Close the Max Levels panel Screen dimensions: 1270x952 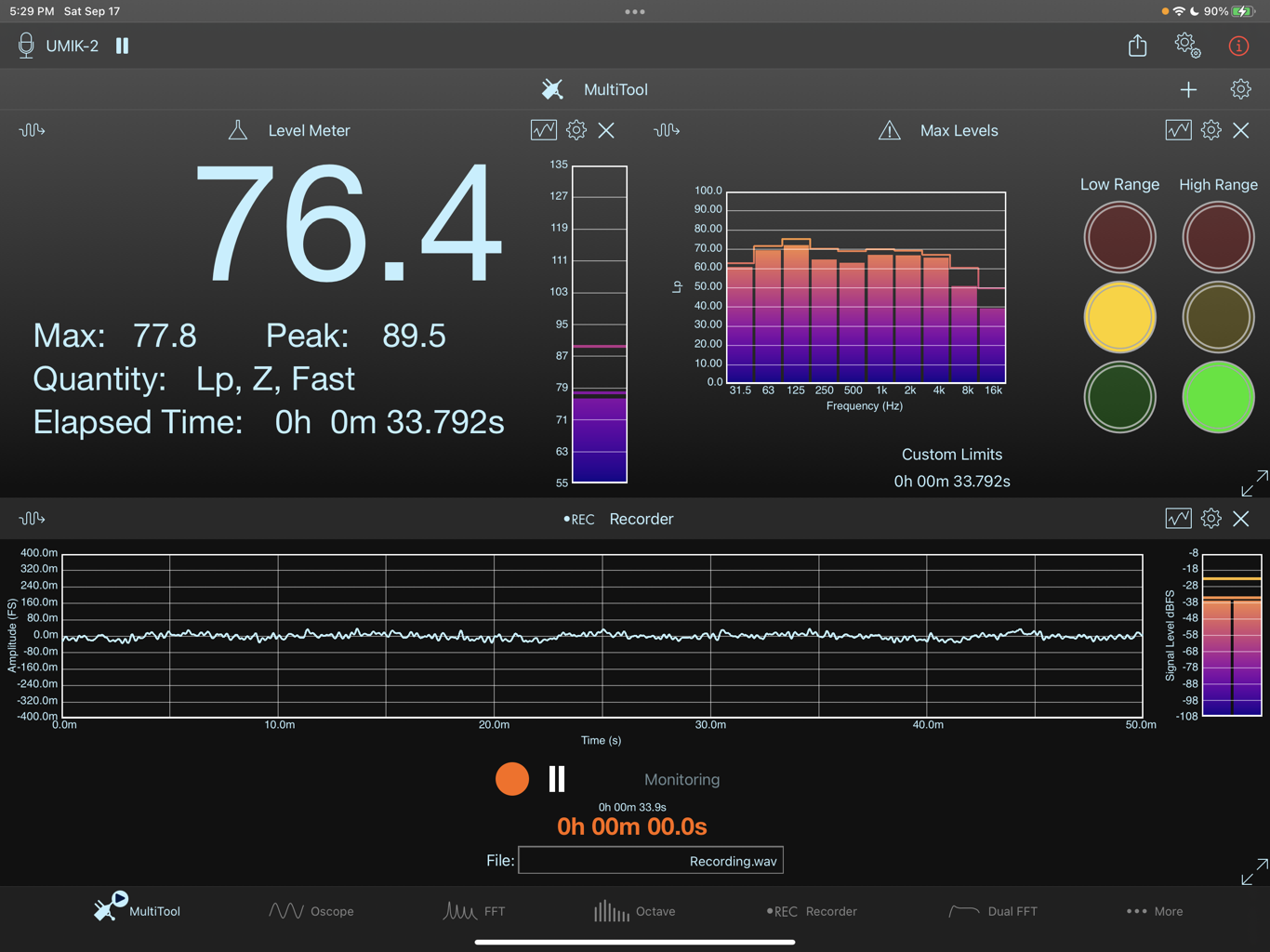(x=1241, y=130)
